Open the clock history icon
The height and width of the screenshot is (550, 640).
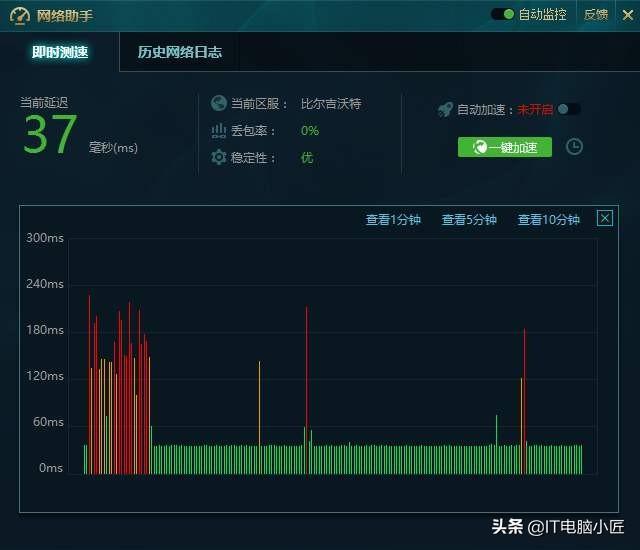[x=574, y=146]
